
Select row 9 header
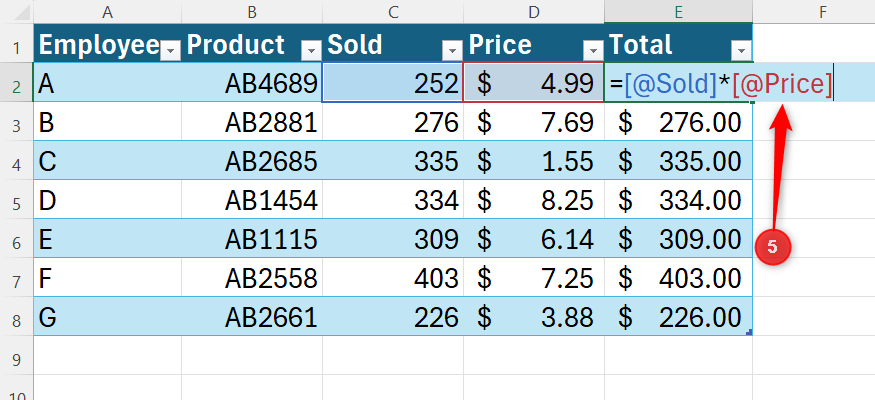click(17, 355)
